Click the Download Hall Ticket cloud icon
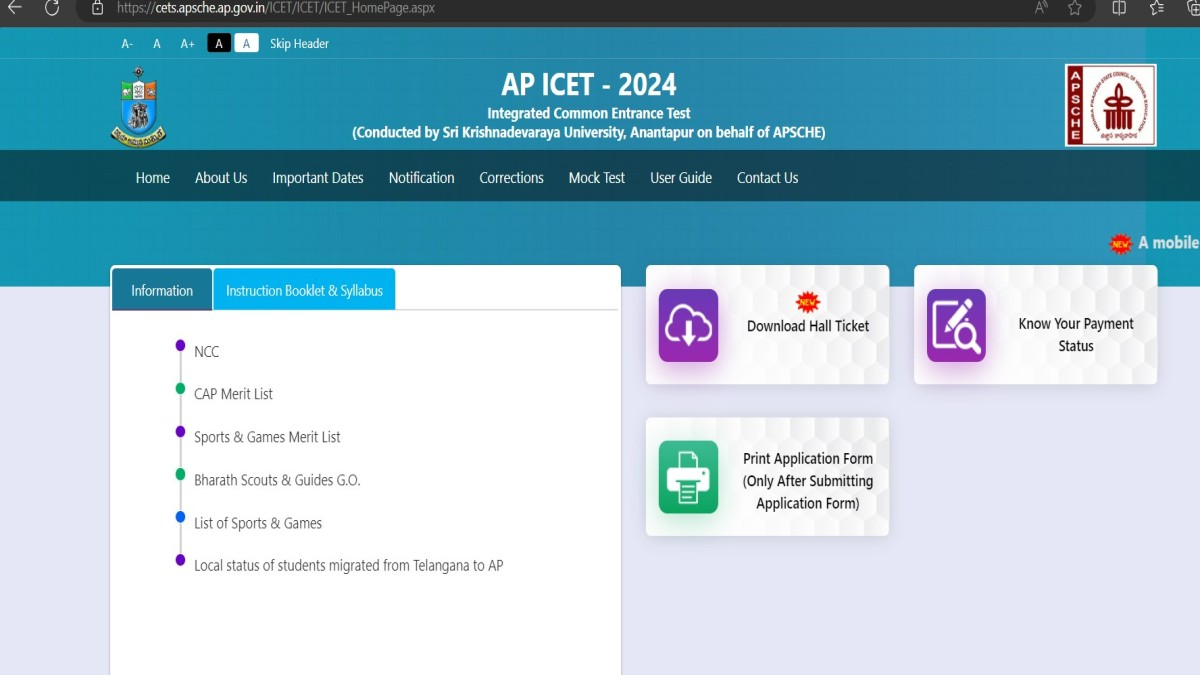 (687, 325)
